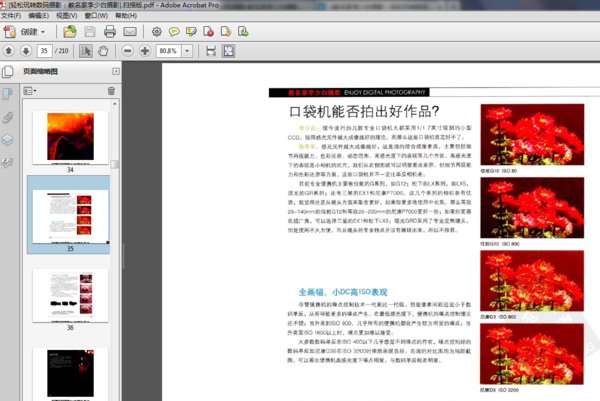
Task: Click the blue heading 全画幅、小DC高ISO表现
Action: (x=343, y=292)
